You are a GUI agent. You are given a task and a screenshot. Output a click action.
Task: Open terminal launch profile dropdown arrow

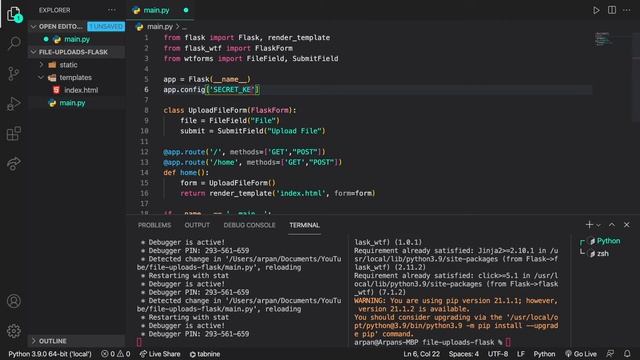pos(598,225)
